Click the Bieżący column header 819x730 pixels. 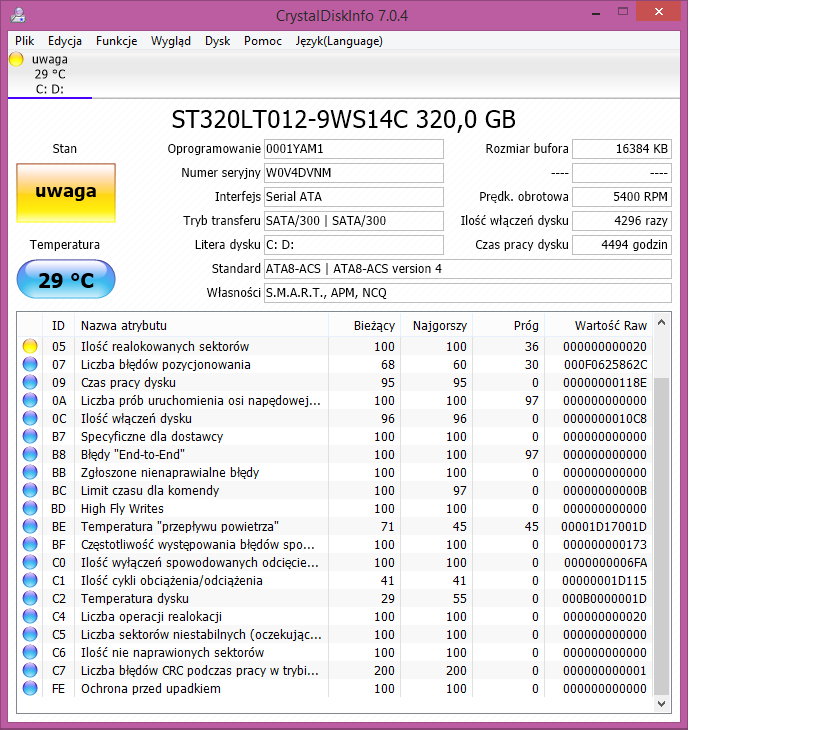[365, 326]
